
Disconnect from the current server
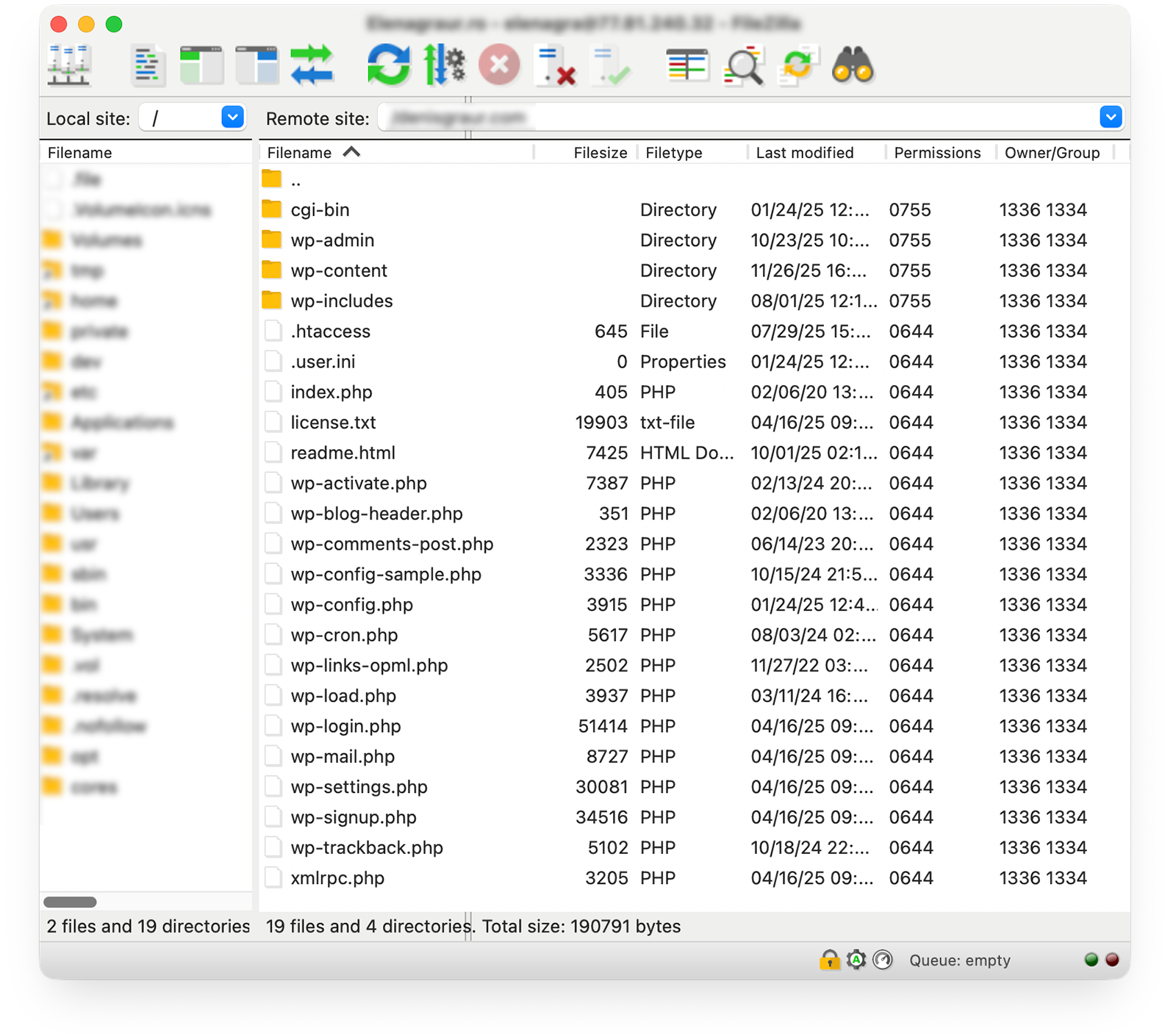click(556, 65)
